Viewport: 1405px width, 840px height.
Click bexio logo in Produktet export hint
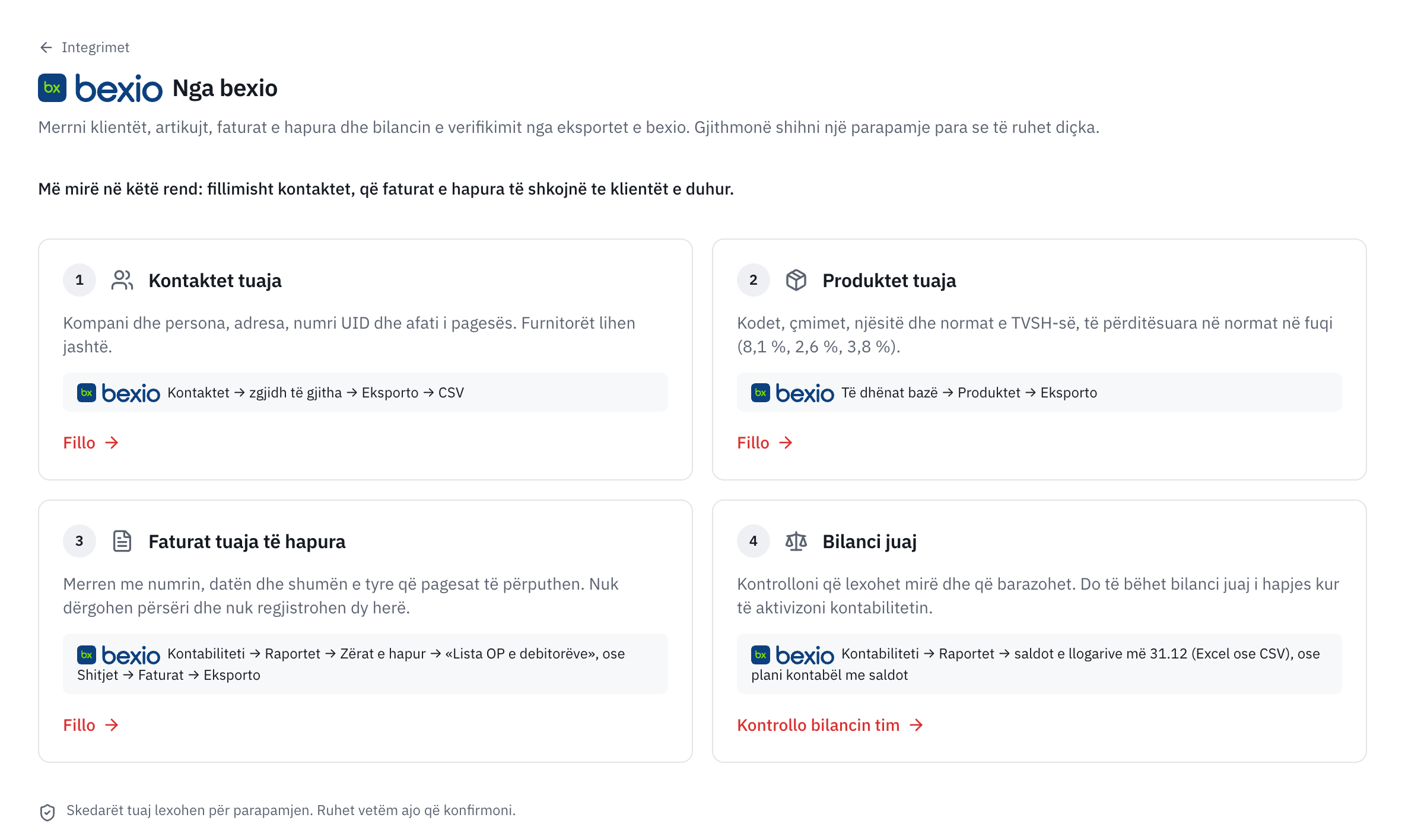(x=793, y=393)
